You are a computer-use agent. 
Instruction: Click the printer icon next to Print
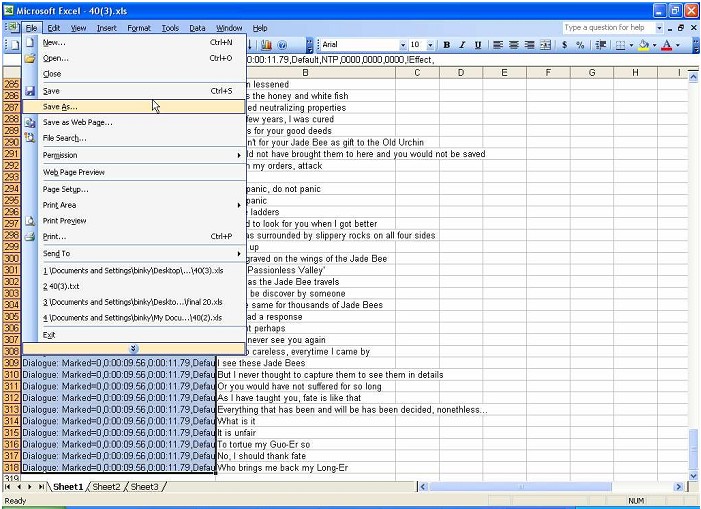pos(30,236)
